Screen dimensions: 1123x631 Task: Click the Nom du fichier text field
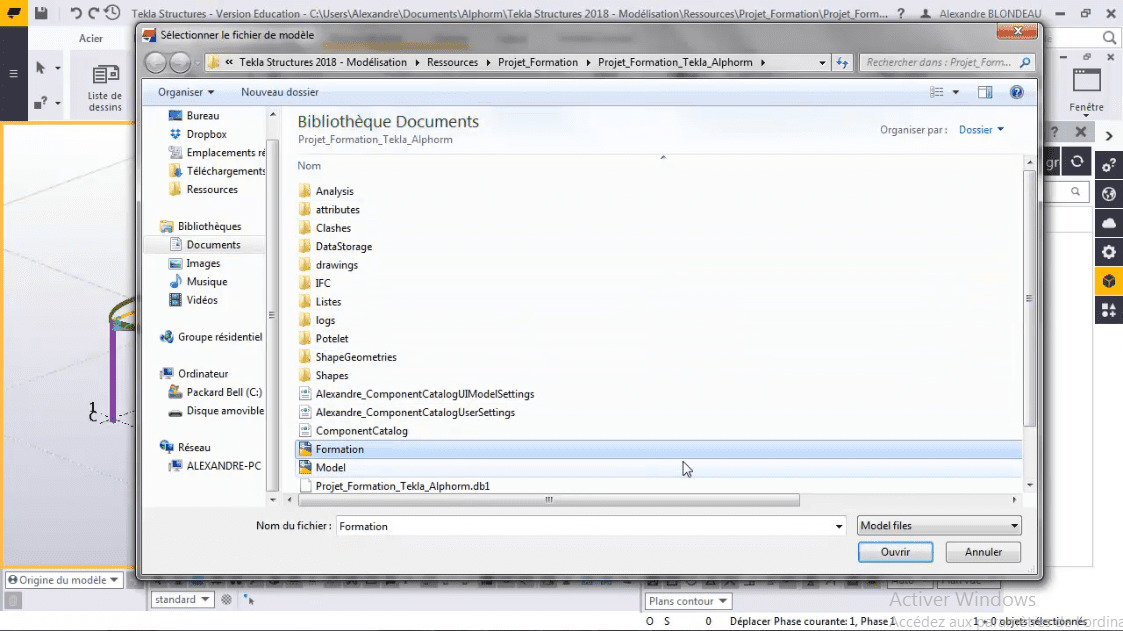(x=584, y=526)
